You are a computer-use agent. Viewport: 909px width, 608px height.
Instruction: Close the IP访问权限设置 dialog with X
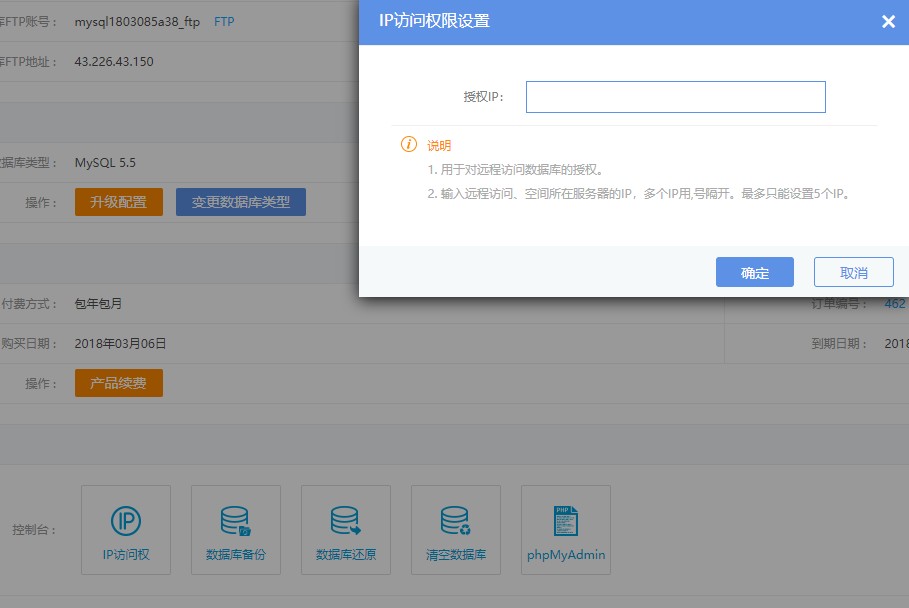[x=888, y=22]
